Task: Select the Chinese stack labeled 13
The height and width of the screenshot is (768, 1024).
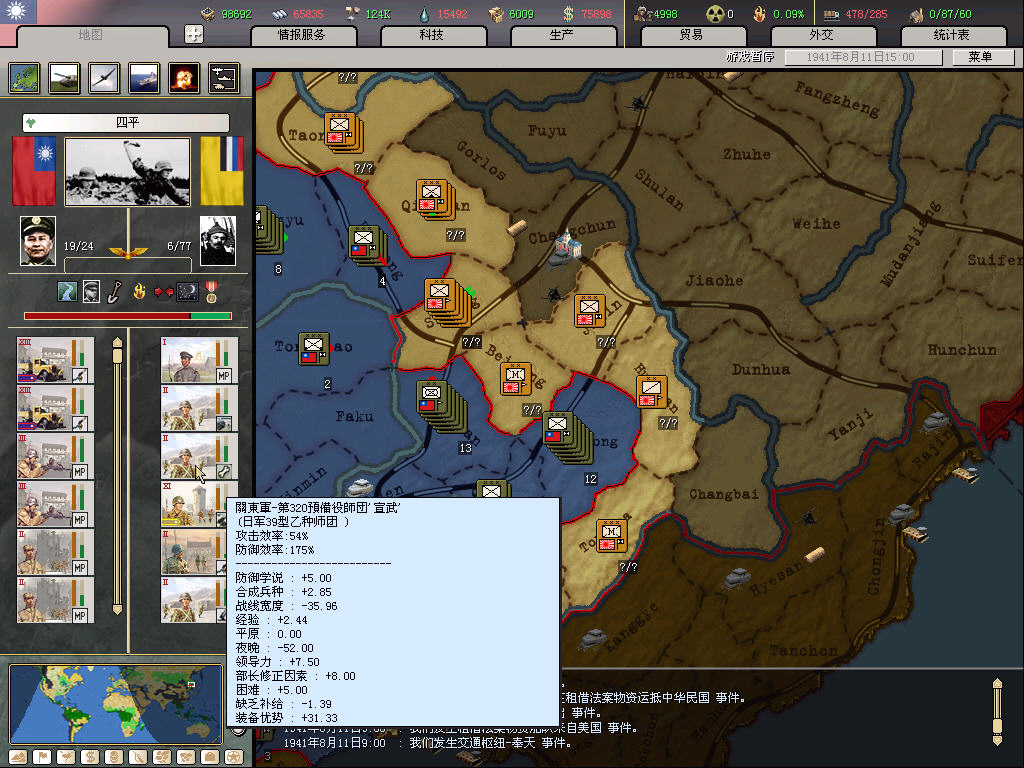Action: pos(443,407)
